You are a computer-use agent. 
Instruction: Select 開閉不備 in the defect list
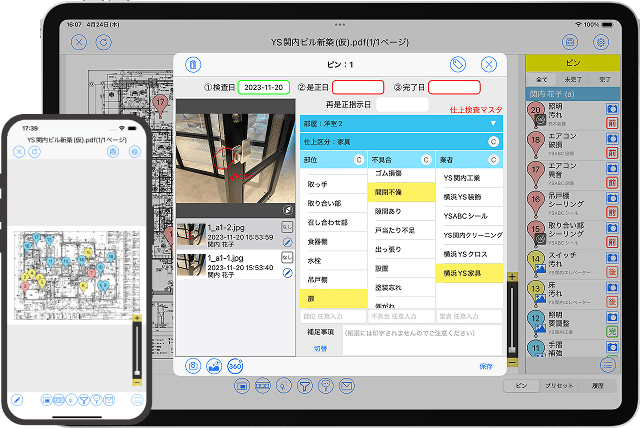401,193
